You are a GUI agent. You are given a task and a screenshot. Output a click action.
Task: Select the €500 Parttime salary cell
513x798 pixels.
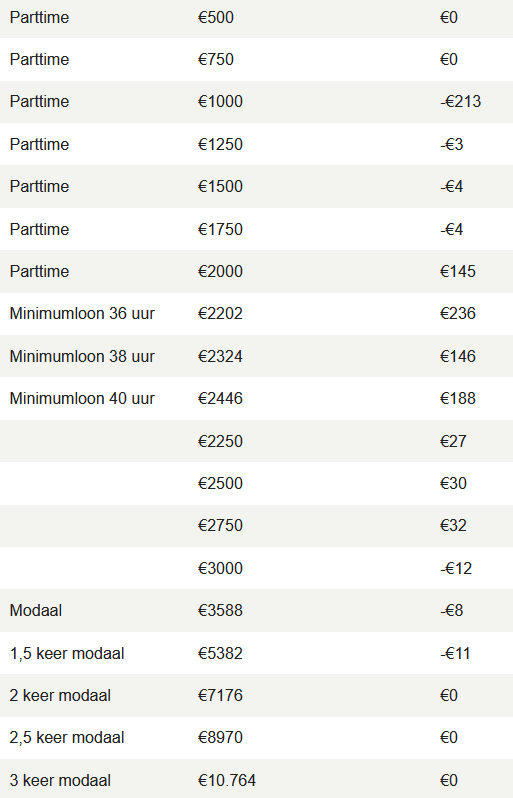click(x=216, y=17)
